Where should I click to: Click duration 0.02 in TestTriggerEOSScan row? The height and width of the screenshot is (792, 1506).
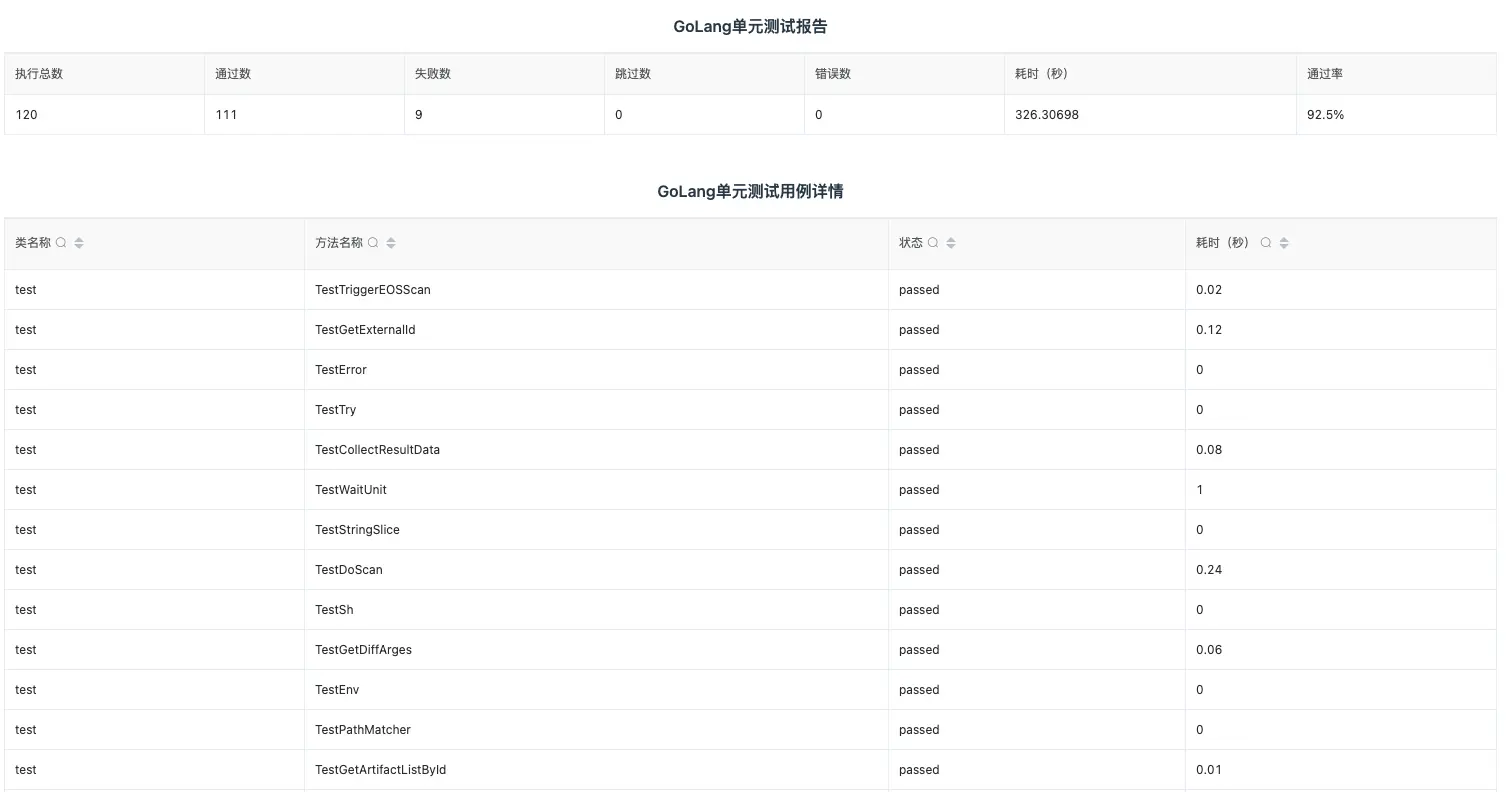[x=1209, y=290]
